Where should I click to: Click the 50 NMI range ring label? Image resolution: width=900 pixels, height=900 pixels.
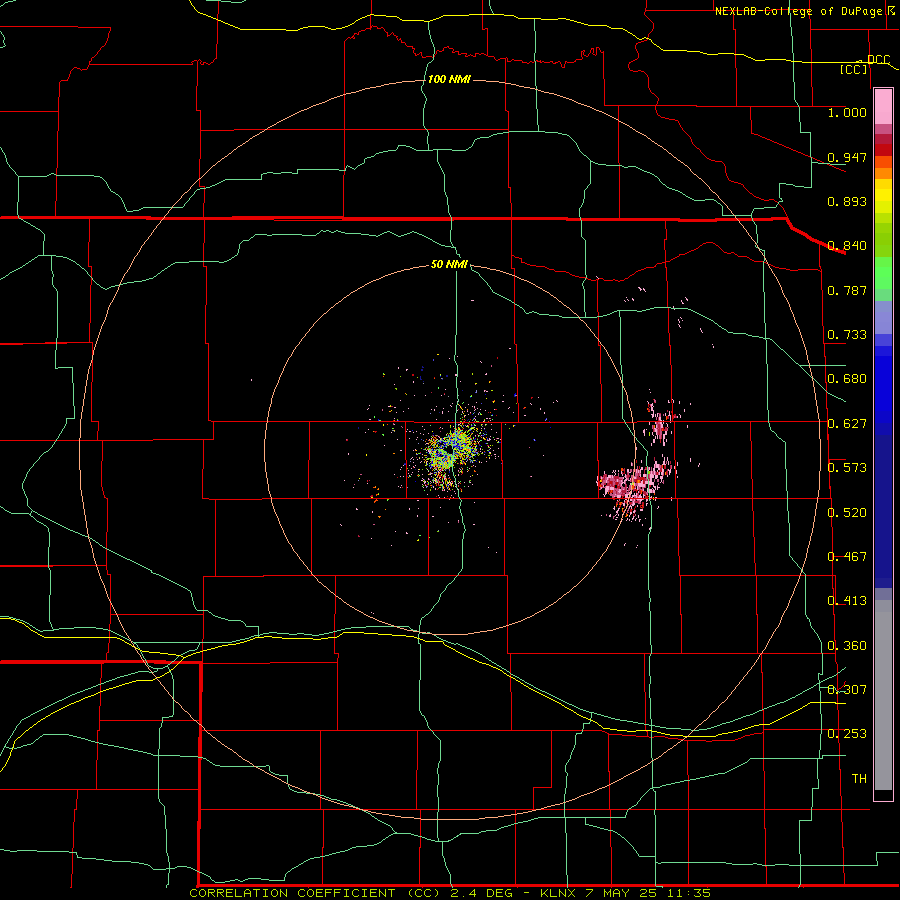[449, 265]
